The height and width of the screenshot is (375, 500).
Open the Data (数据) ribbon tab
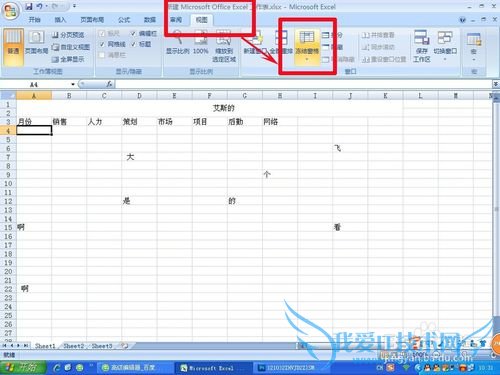click(x=150, y=20)
